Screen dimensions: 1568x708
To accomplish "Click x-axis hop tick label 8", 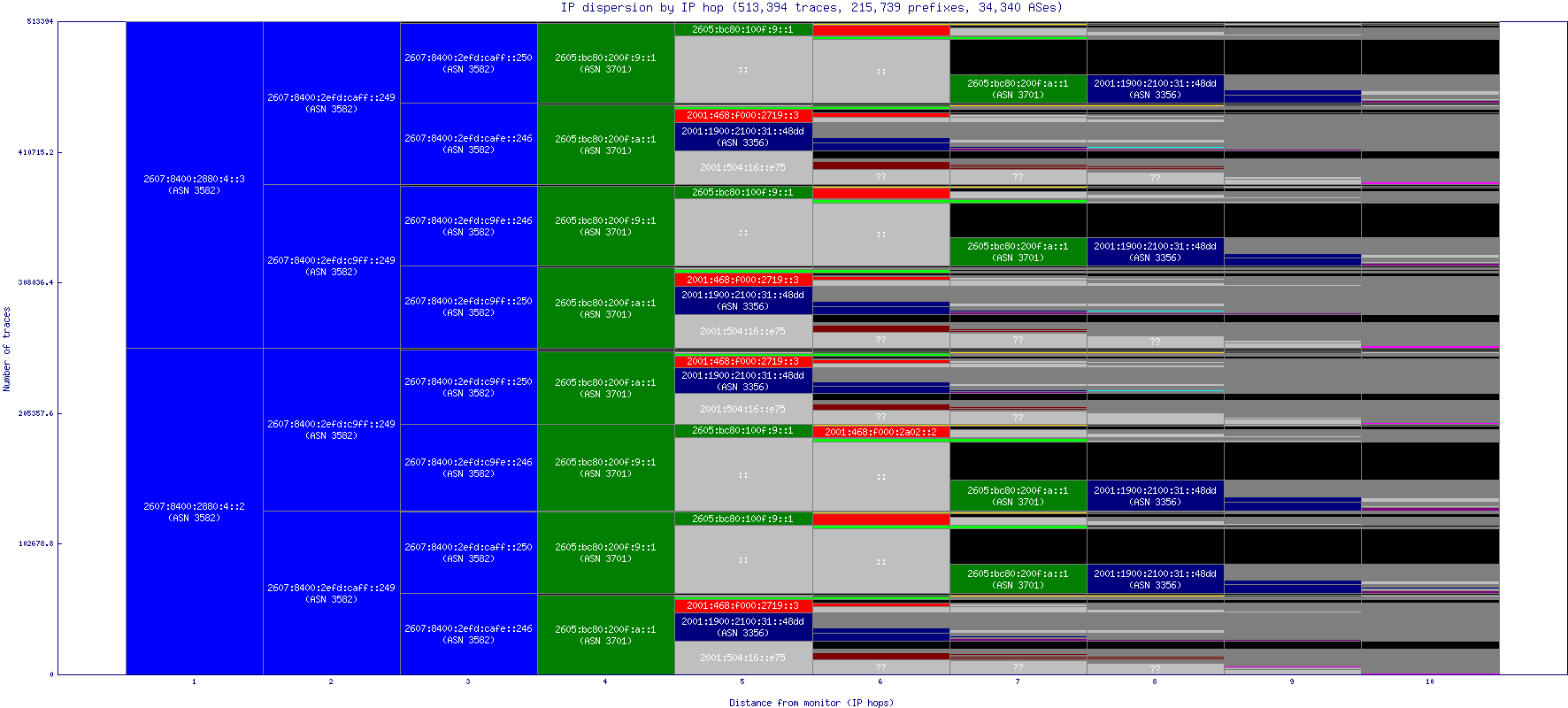I will [1155, 681].
